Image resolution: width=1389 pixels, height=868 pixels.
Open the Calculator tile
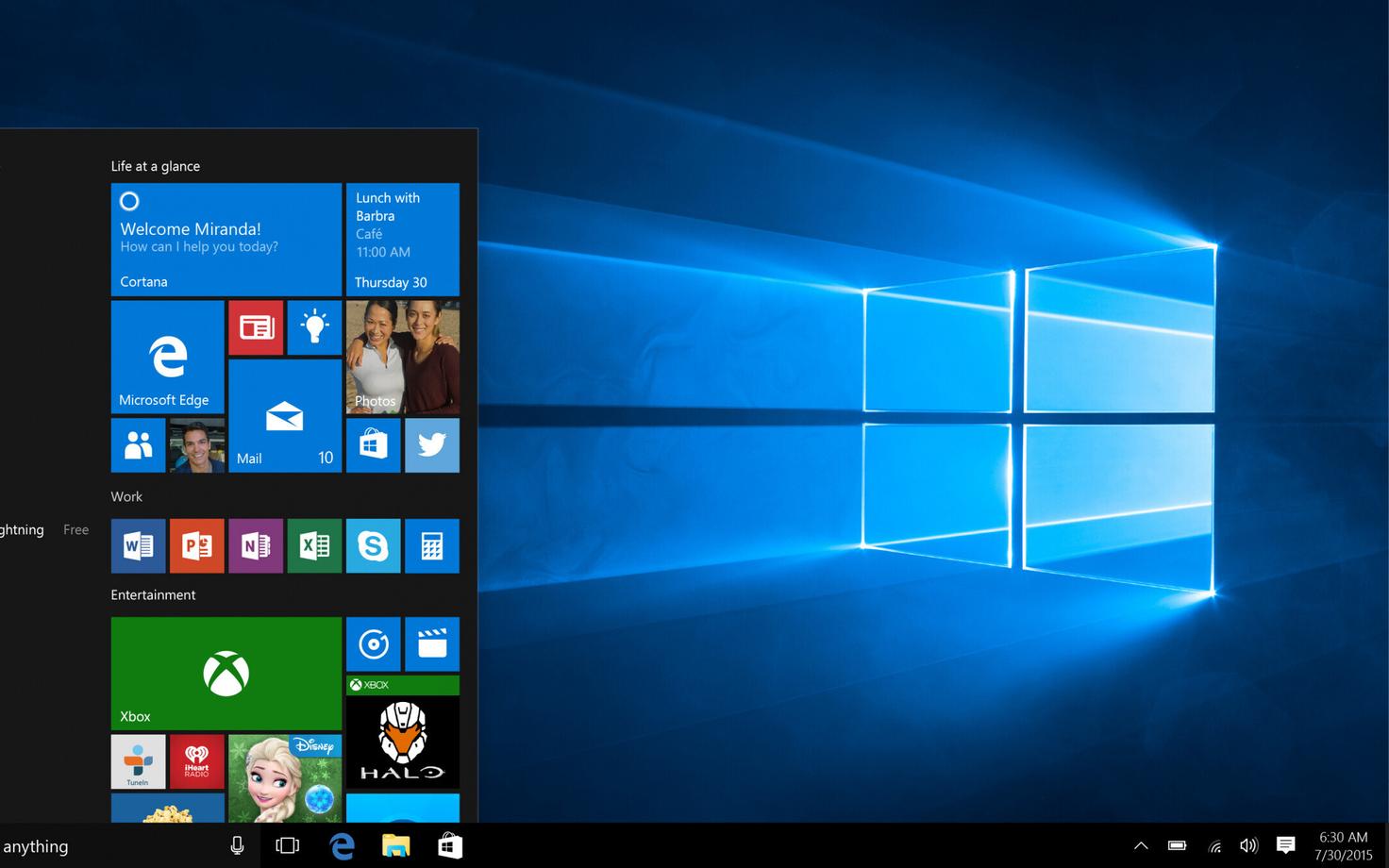point(432,545)
